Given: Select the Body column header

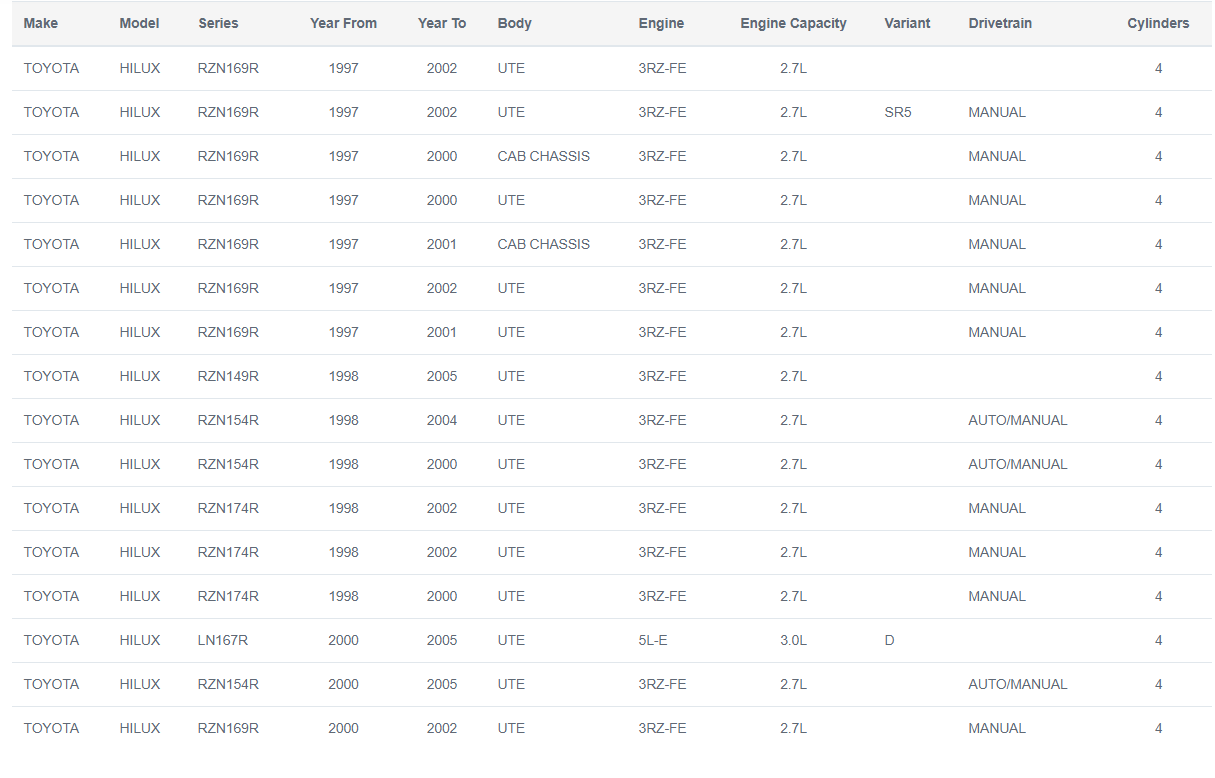Looking at the screenshot, I should [514, 23].
